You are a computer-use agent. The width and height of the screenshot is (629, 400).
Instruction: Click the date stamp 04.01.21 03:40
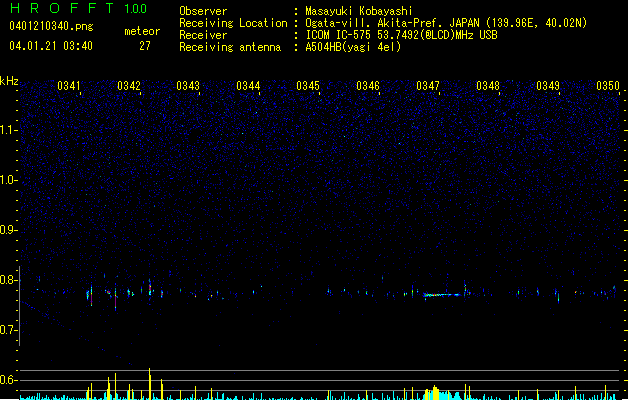(x=51, y=46)
